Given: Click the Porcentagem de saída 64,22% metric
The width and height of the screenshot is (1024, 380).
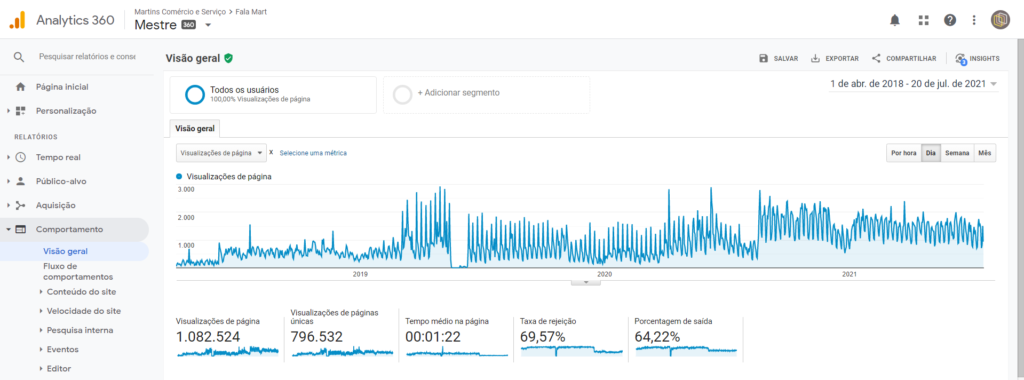Looking at the screenshot, I should click(x=686, y=338).
